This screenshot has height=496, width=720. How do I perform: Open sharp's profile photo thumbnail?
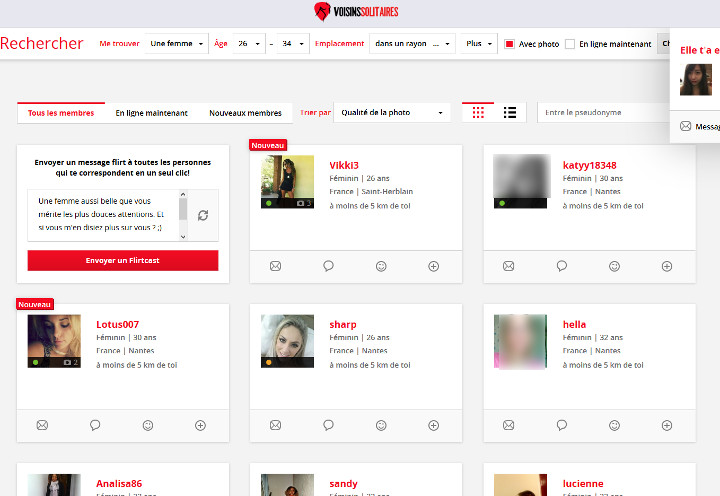coord(287,341)
